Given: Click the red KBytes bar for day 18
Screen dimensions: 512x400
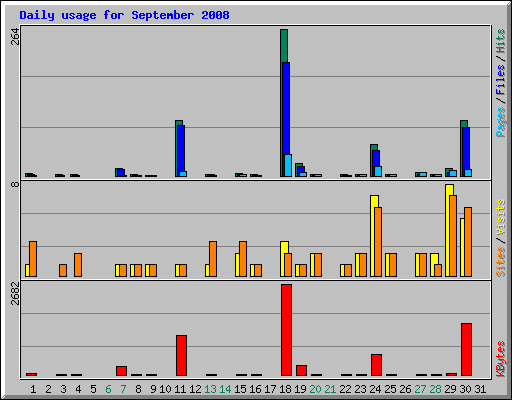Looking at the screenshot, I should pyautogui.click(x=286, y=330).
